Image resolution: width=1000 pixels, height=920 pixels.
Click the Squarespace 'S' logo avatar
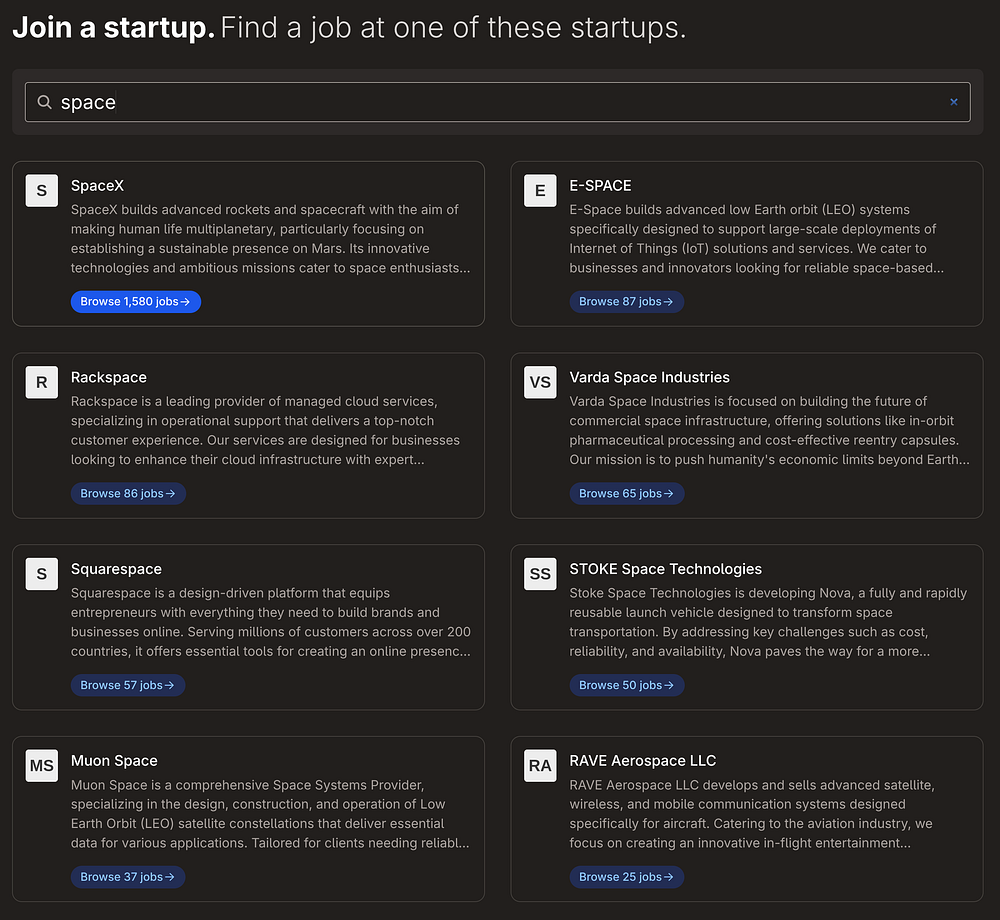click(x=41, y=575)
